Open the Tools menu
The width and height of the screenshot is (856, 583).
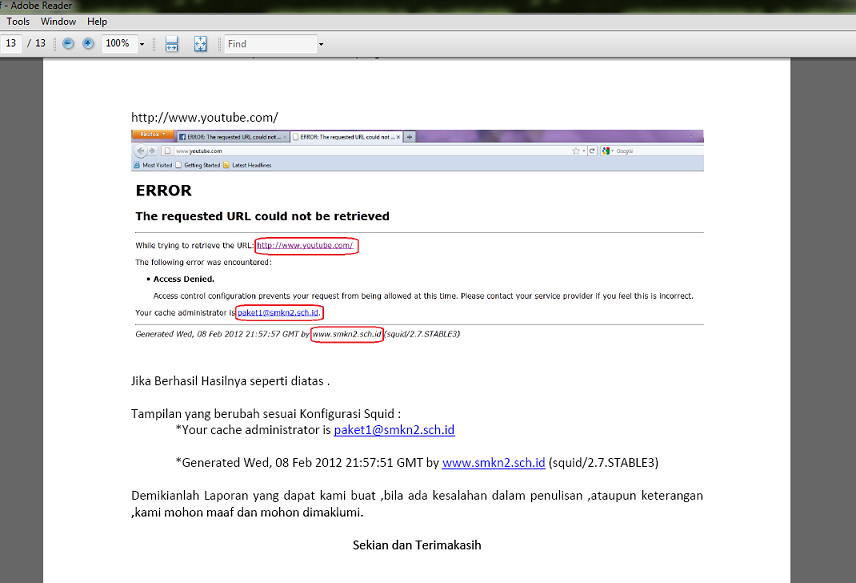17,21
